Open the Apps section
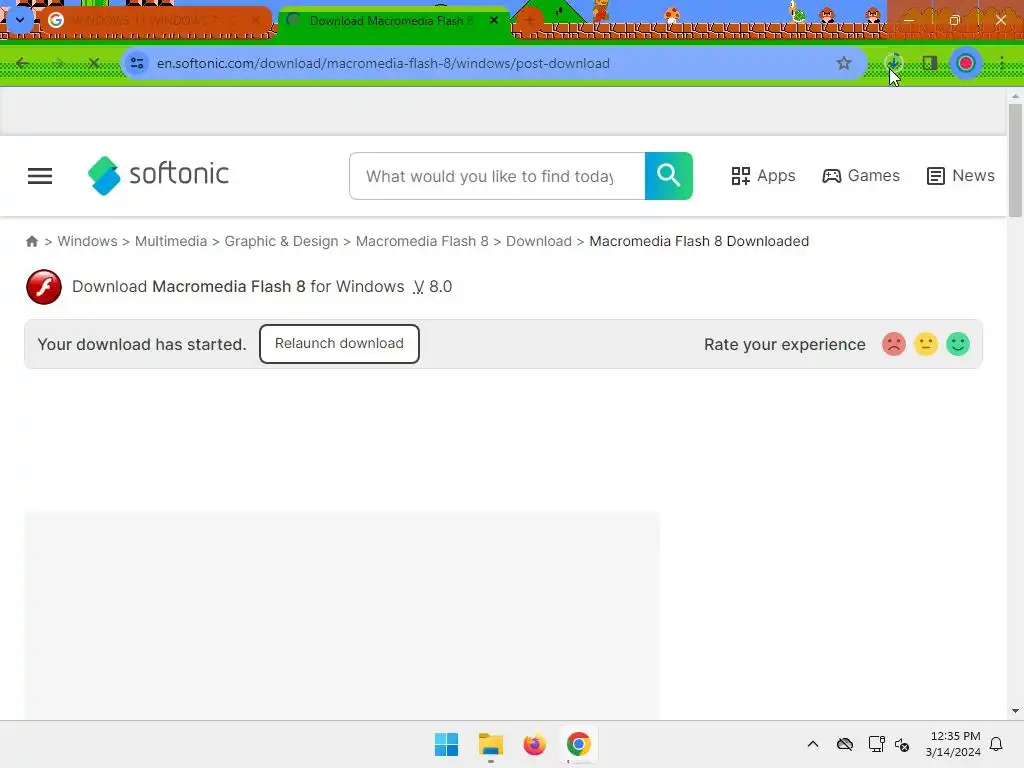This screenshot has height=768, width=1024. tap(763, 176)
